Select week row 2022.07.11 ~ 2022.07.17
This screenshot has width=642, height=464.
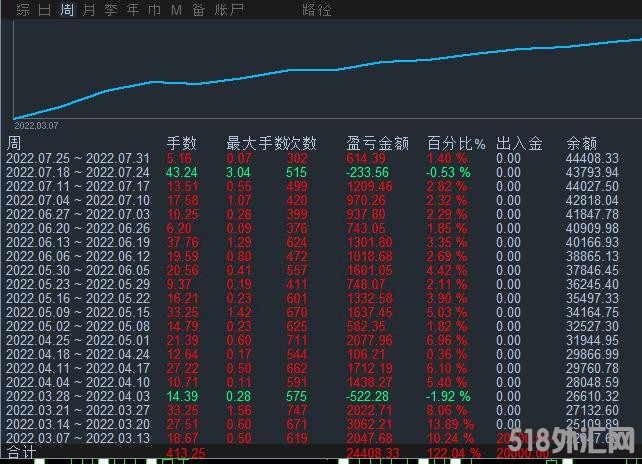coord(312,186)
